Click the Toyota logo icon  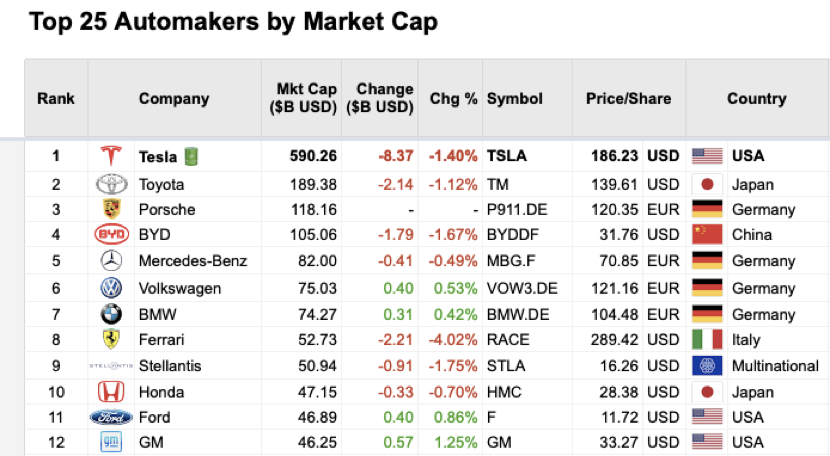pos(110,184)
